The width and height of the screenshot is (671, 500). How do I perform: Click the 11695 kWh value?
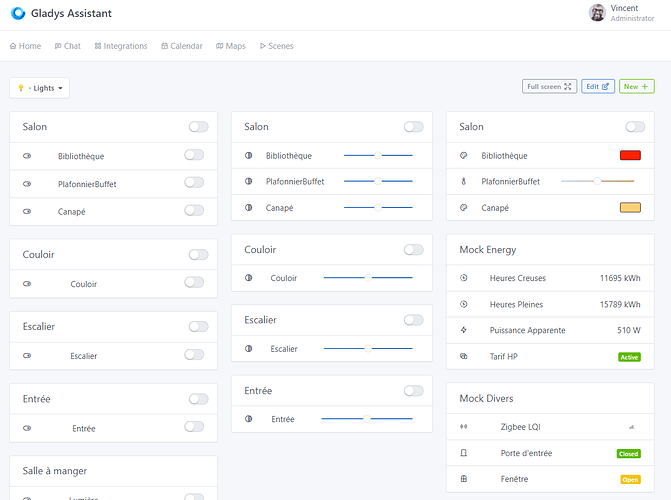pos(620,278)
